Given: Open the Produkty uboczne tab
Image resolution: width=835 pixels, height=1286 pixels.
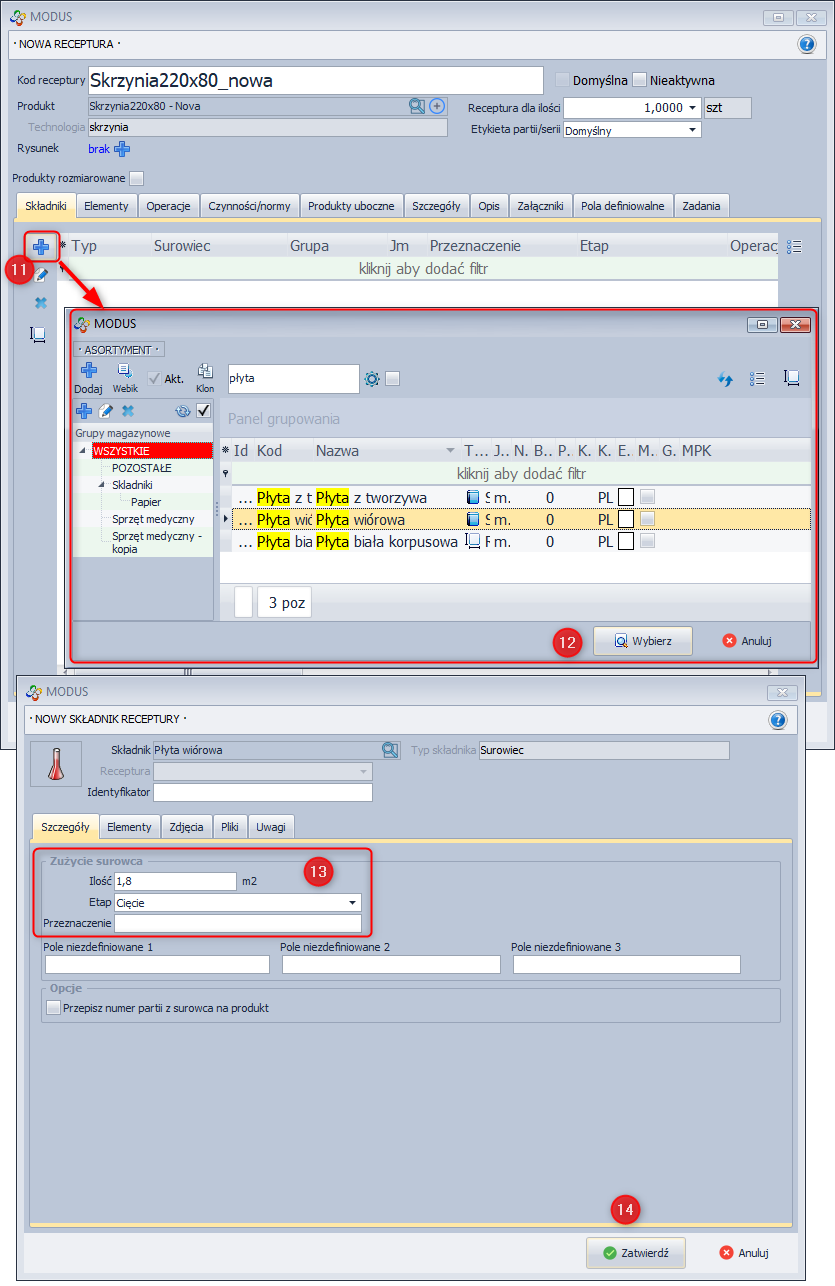Looking at the screenshot, I should [x=353, y=206].
